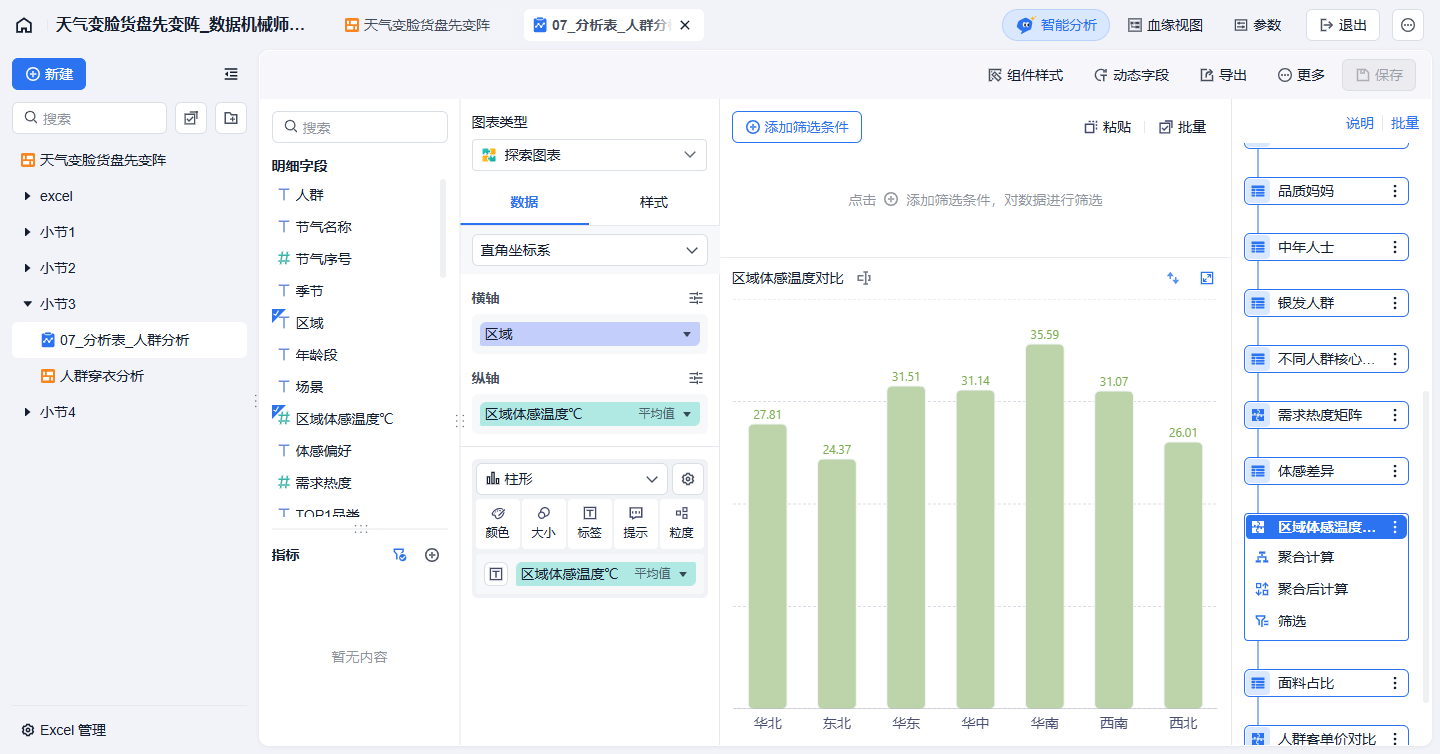Image resolution: width=1440 pixels, height=754 pixels.
Task: Open the options menu for 需求热度矩阵 step
Action: coord(1395,415)
